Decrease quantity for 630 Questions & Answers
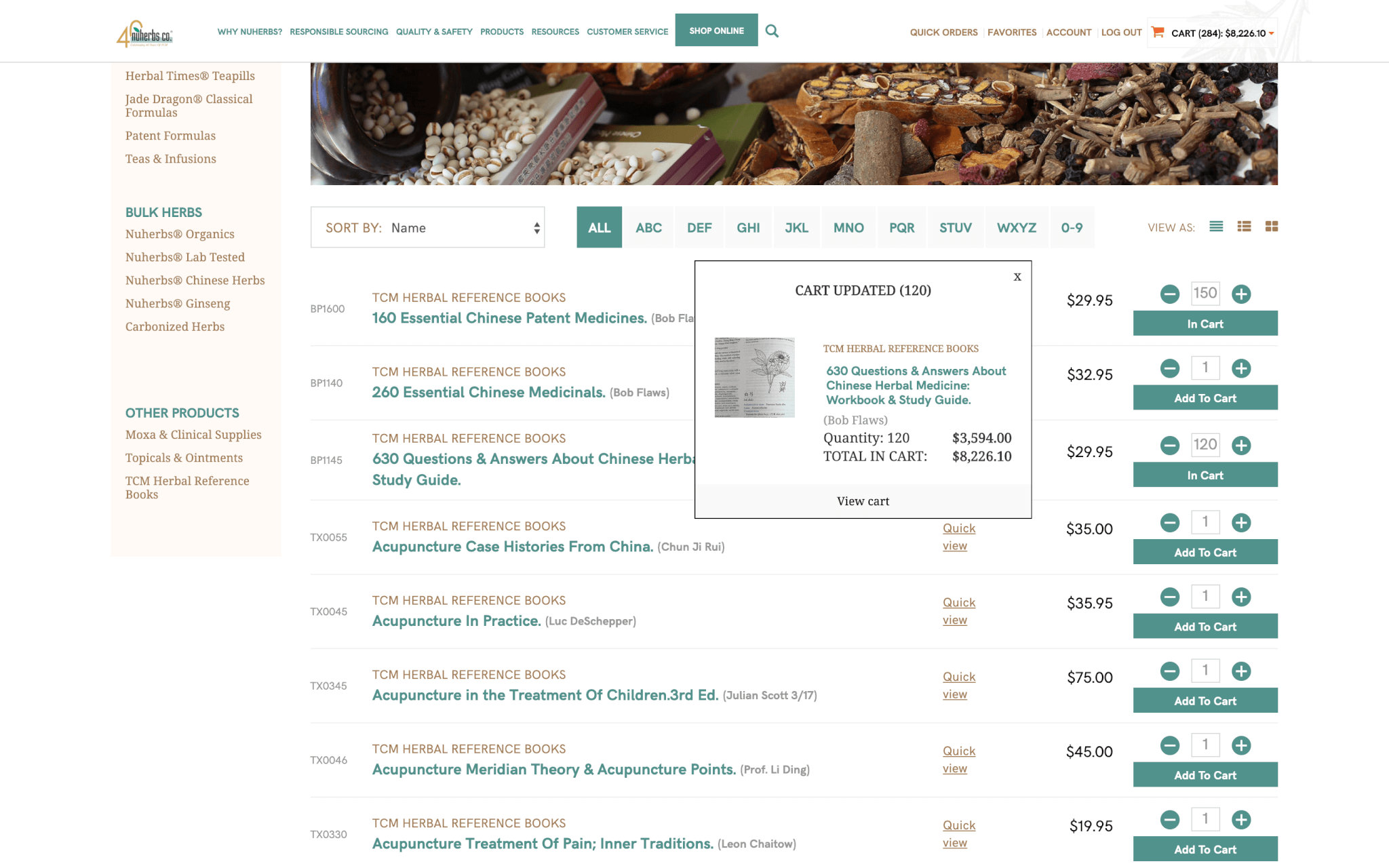The width and height of the screenshot is (1389, 868). click(1170, 446)
